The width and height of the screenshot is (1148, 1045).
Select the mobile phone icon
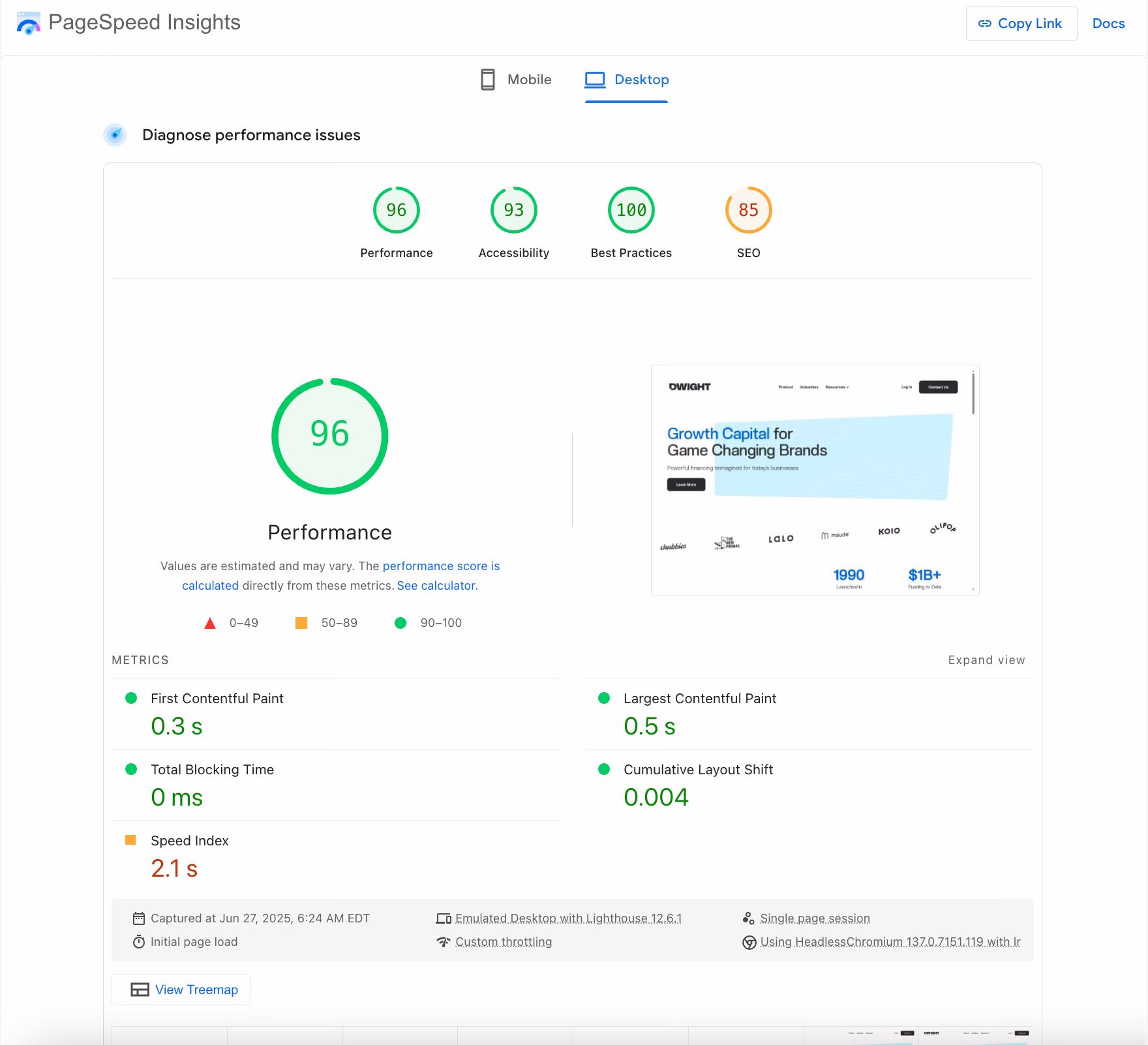coord(488,80)
